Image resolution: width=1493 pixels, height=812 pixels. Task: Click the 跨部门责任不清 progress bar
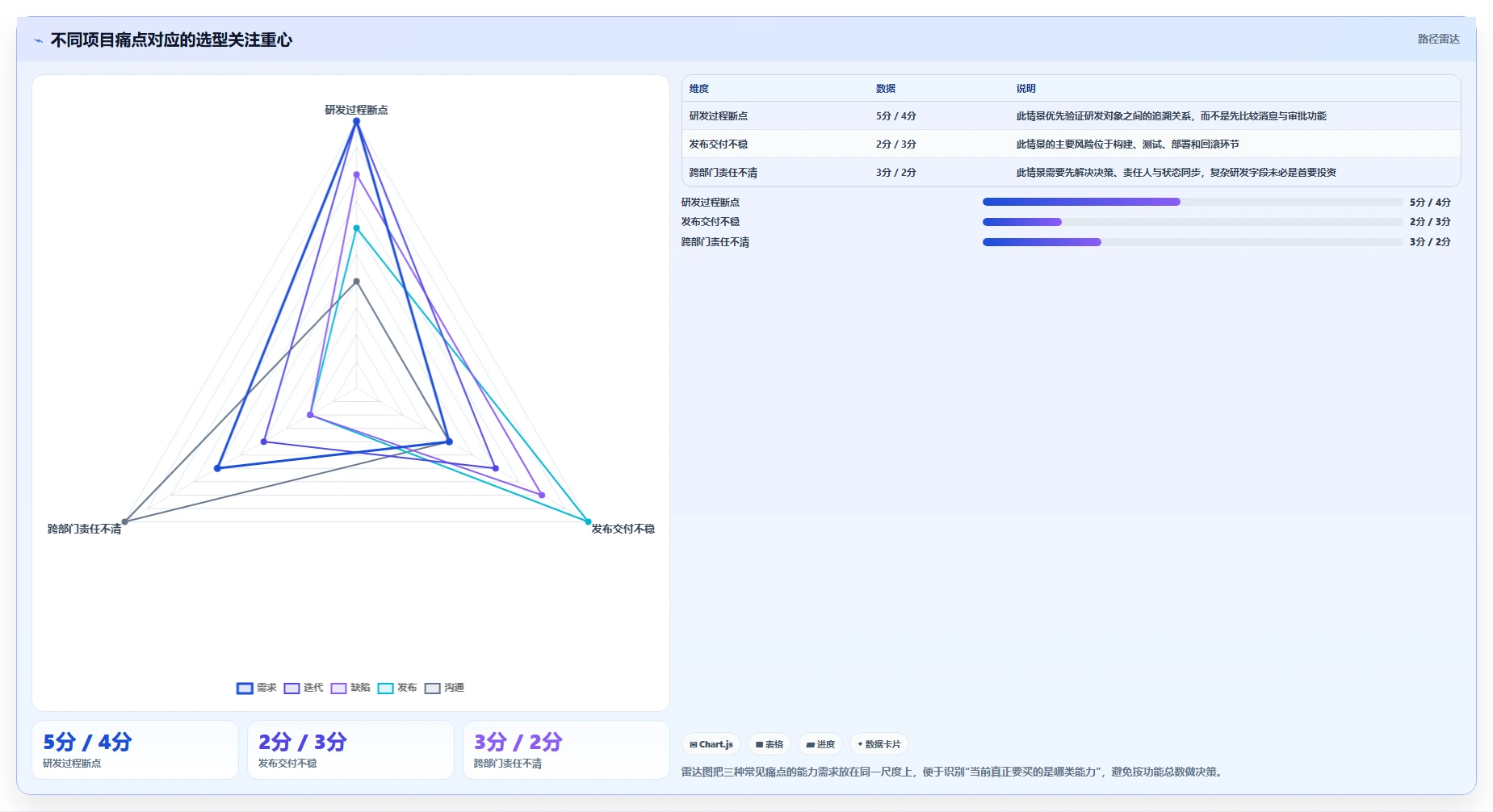click(x=1193, y=242)
